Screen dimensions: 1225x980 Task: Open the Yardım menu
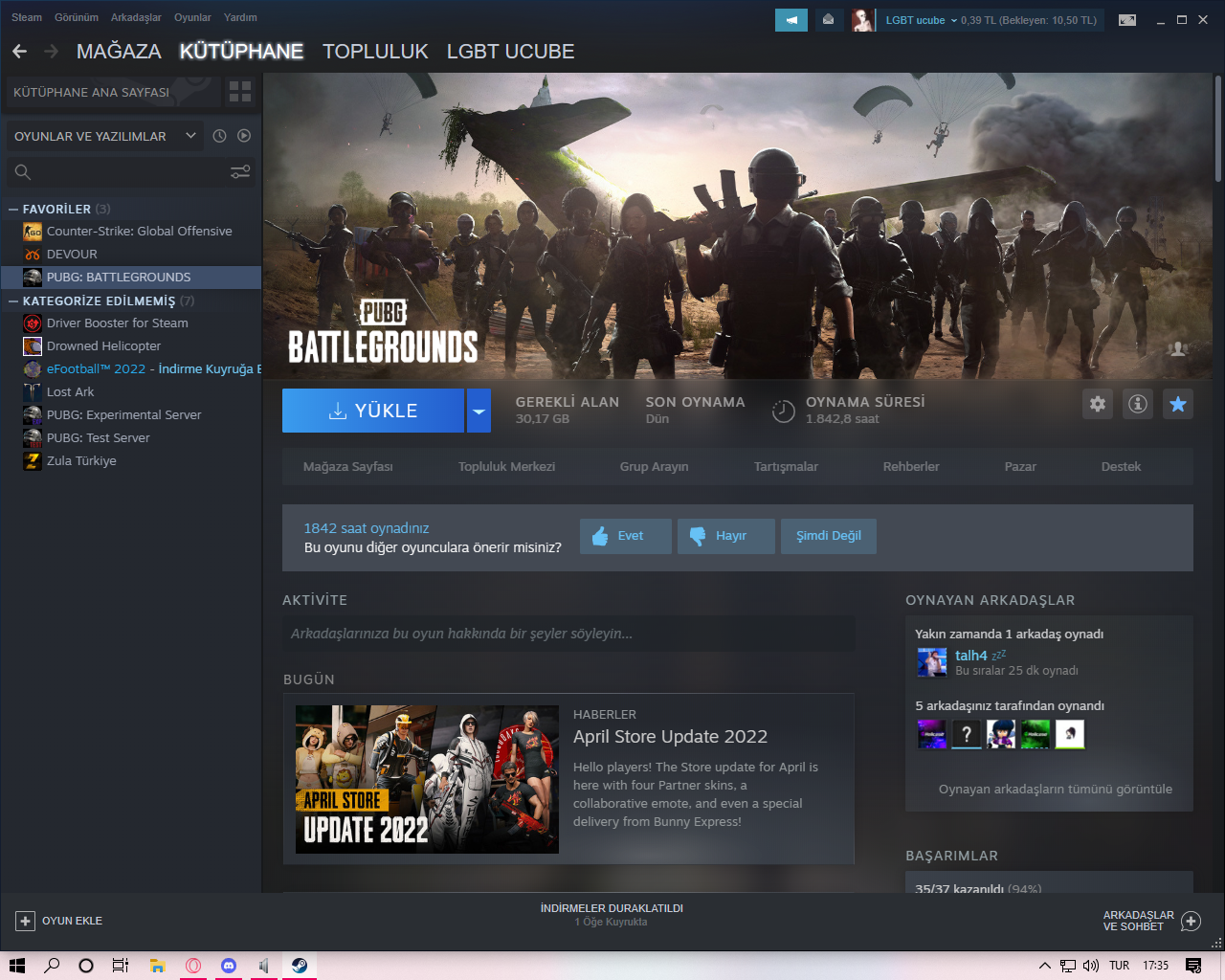[240, 17]
